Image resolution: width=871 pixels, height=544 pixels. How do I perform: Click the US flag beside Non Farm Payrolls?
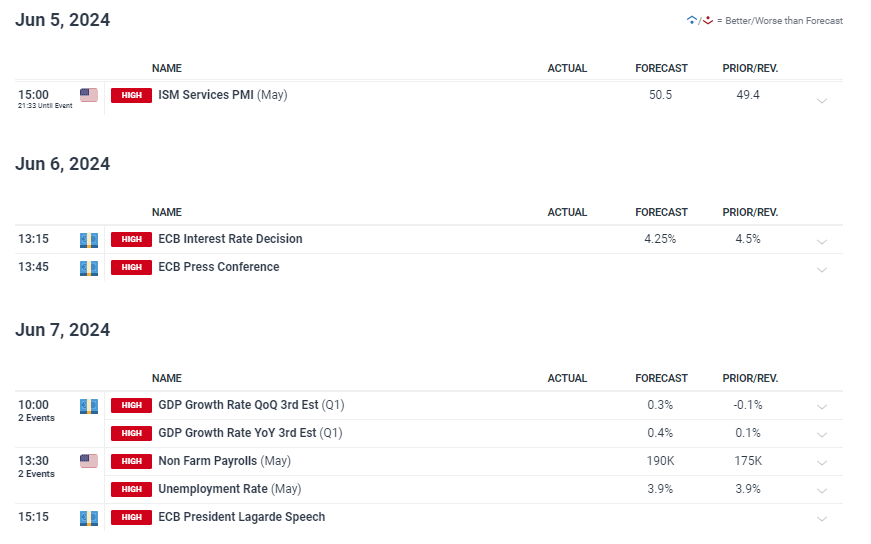click(89, 461)
